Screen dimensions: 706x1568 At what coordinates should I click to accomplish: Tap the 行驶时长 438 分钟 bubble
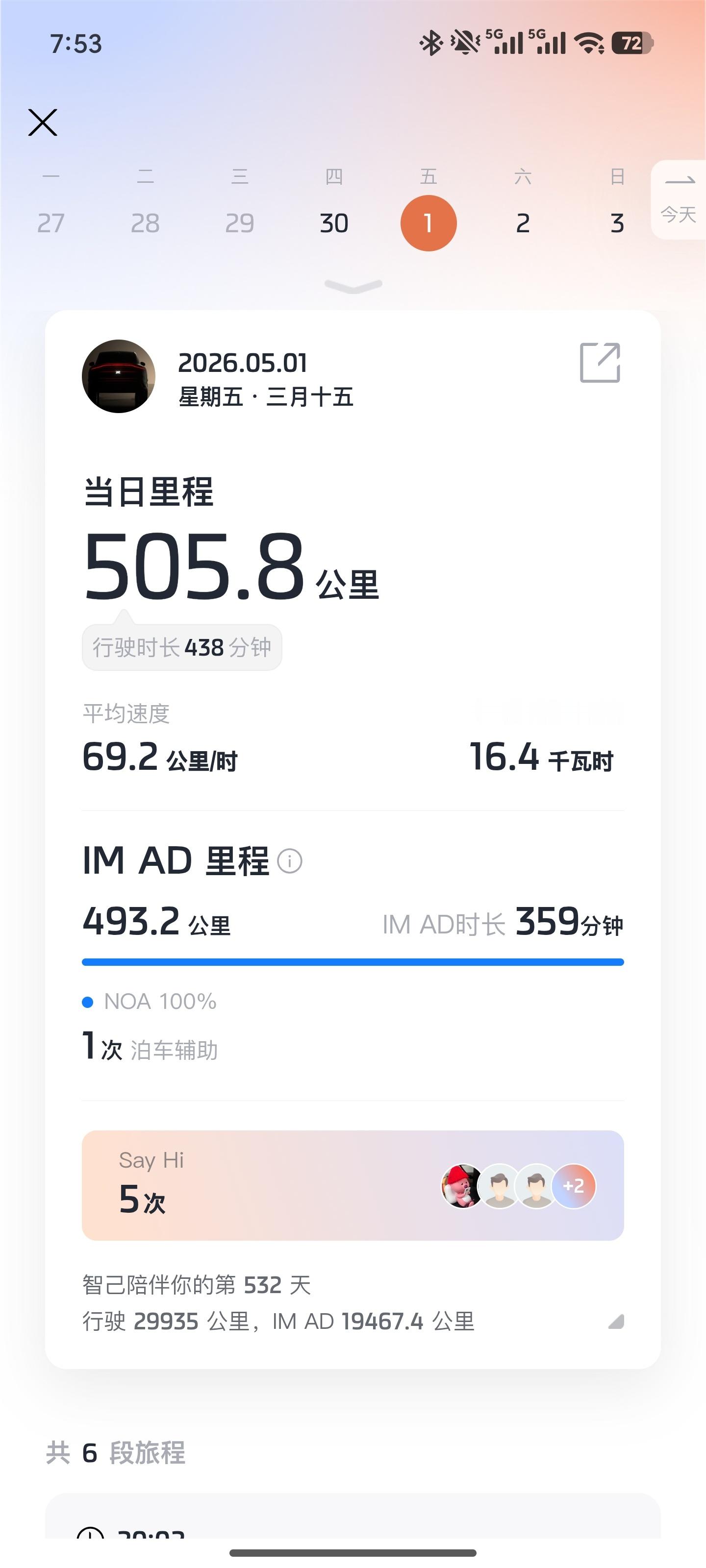[181, 647]
